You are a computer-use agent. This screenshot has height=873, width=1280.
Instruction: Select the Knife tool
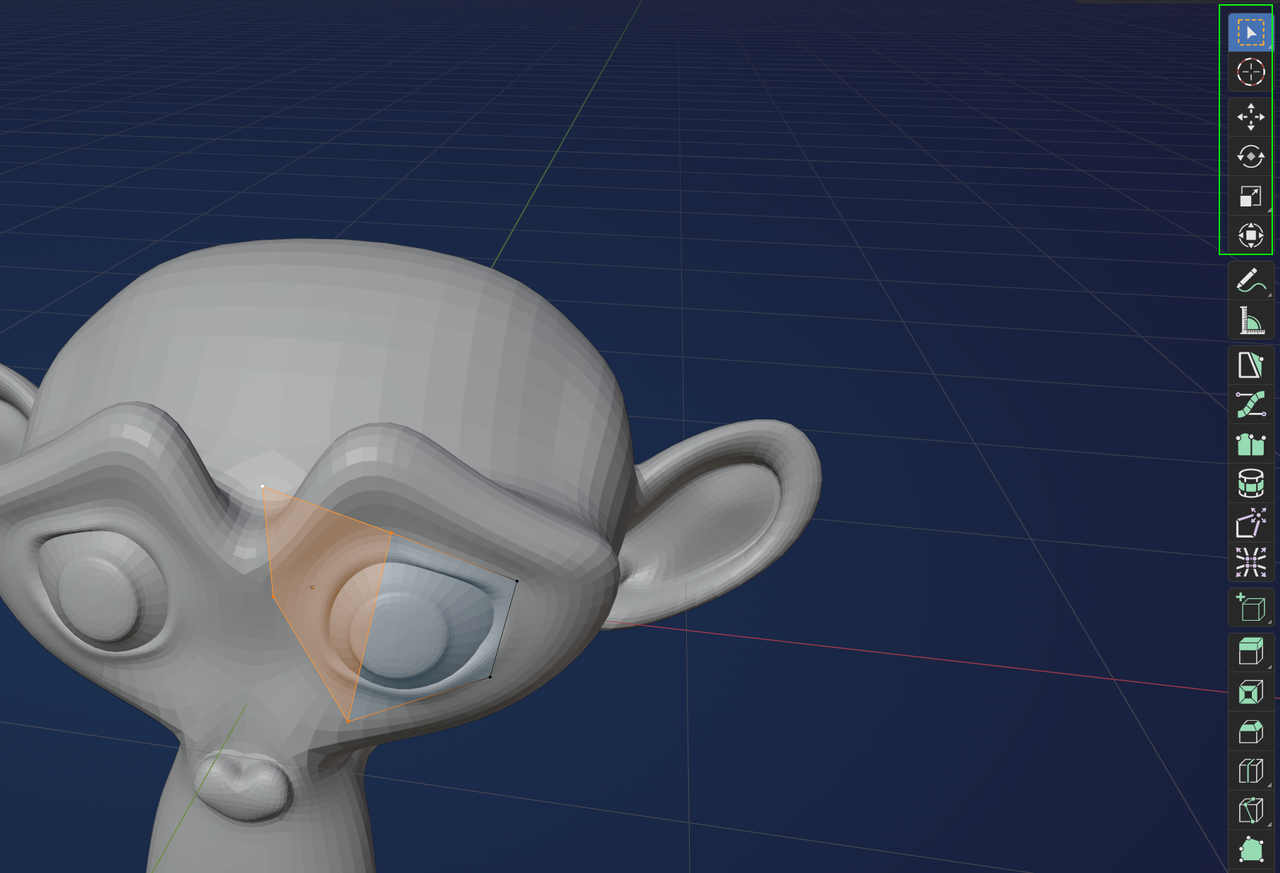pos(1250,811)
